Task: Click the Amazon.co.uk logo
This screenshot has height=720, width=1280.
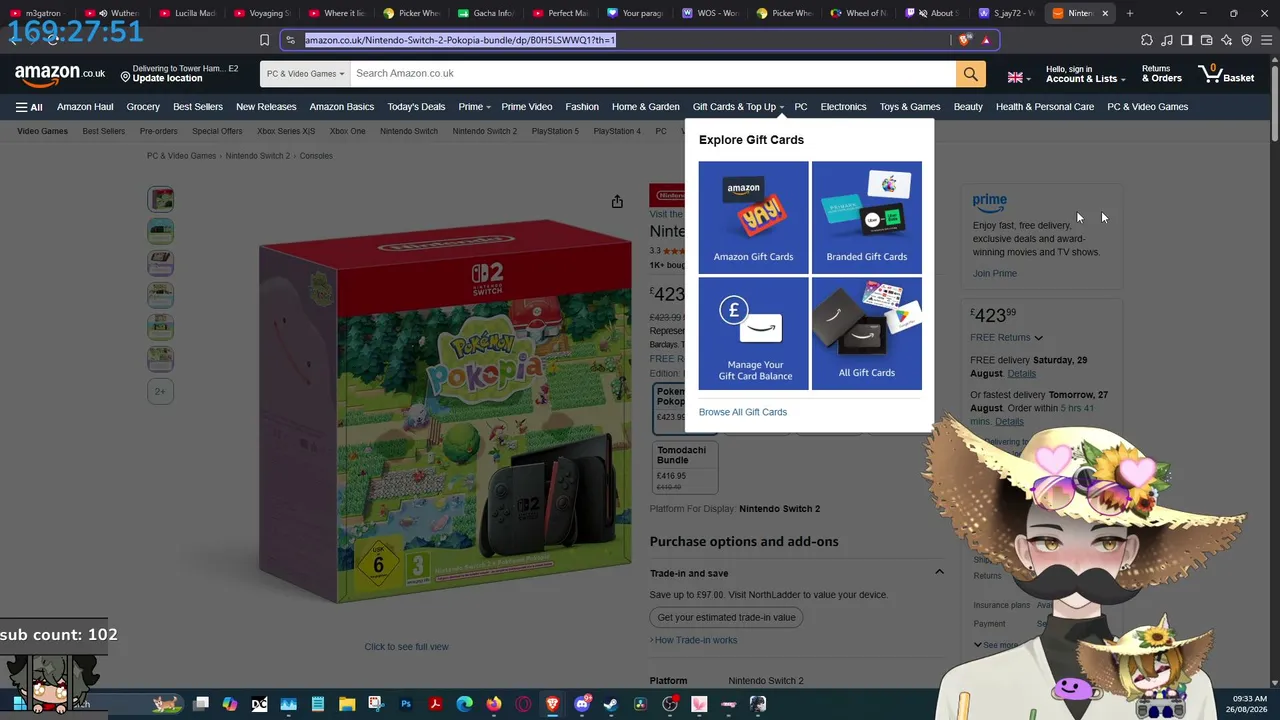Action: [60, 74]
